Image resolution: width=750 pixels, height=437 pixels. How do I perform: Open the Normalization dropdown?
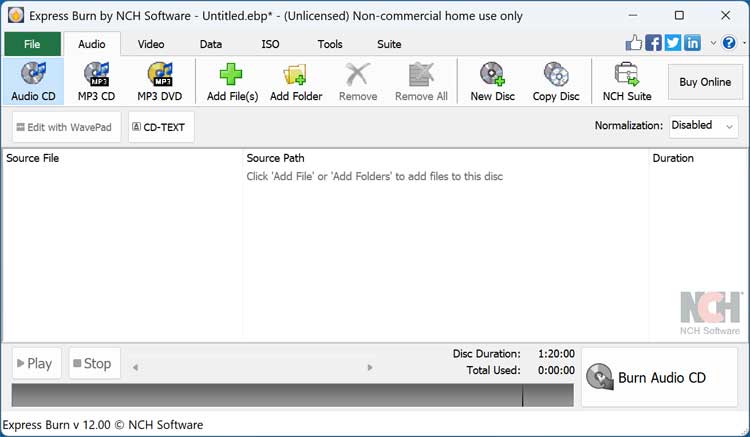click(x=703, y=126)
